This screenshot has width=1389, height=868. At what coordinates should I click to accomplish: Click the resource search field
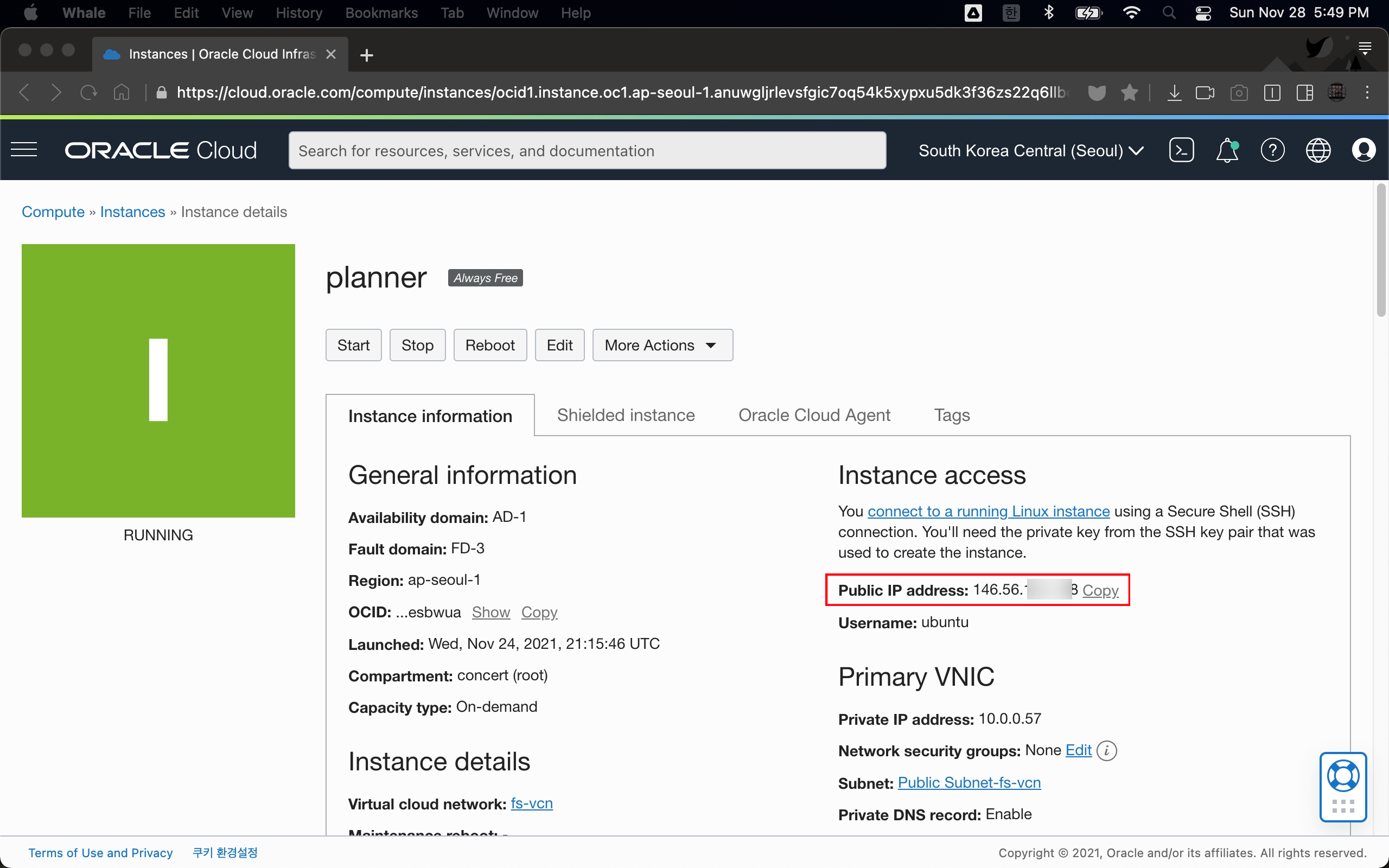click(587, 150)
